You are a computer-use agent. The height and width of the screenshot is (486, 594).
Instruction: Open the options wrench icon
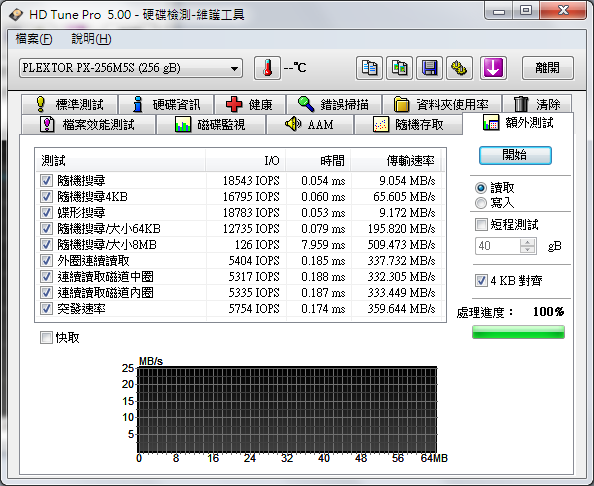[x=459, y=68]
